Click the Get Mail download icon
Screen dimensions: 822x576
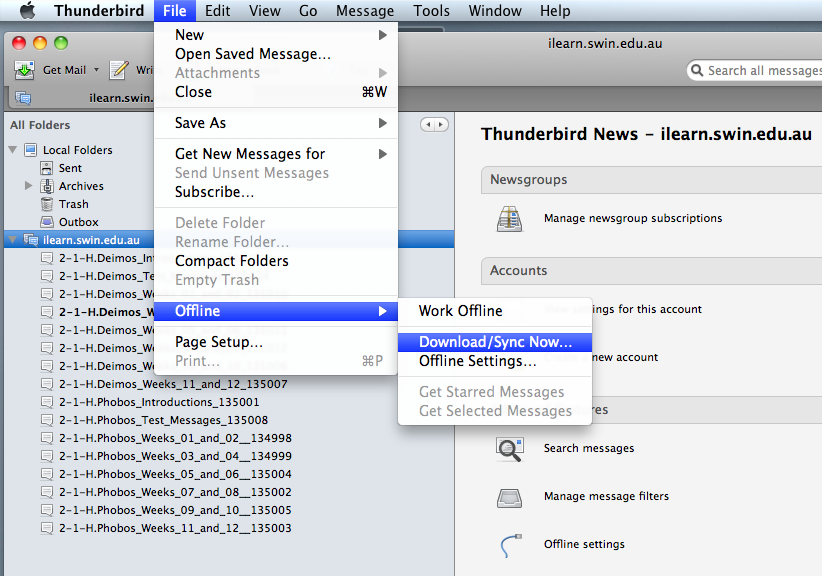[x=24, y=70]
